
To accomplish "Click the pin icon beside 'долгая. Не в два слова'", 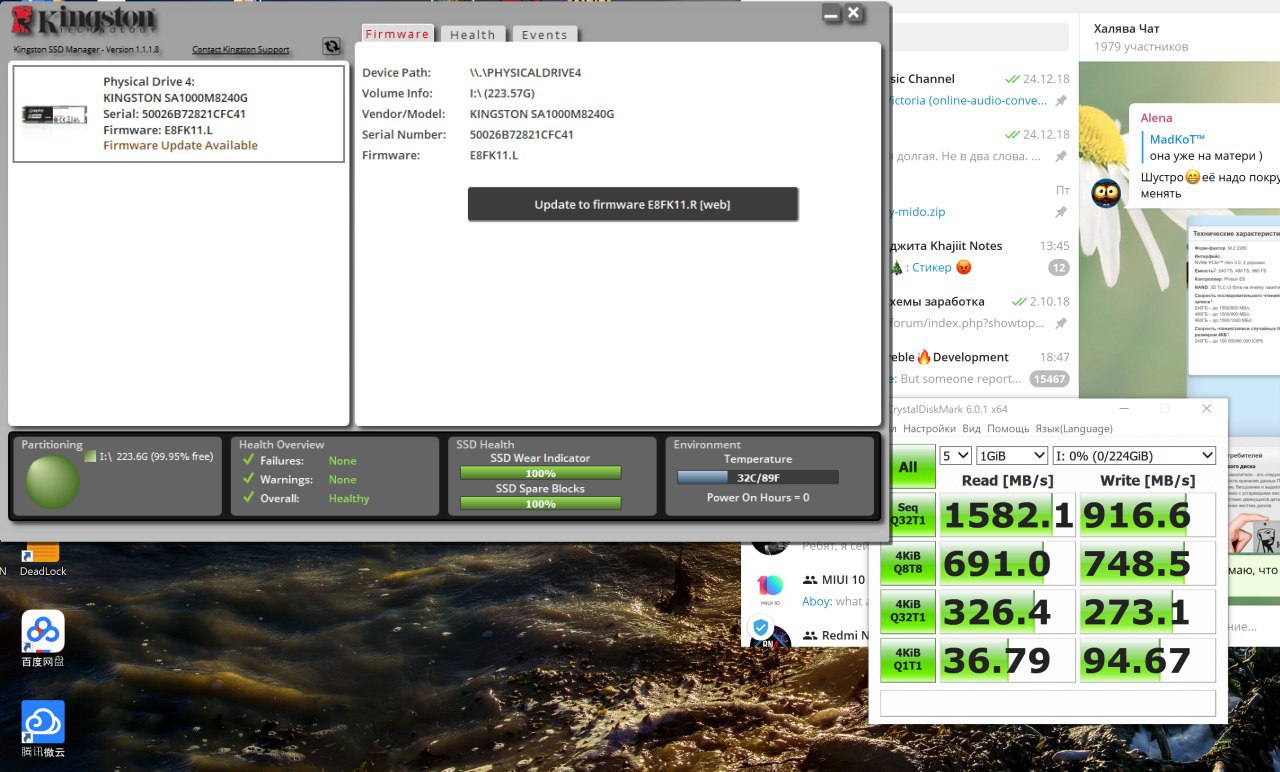I will [x=1061, y=156].
